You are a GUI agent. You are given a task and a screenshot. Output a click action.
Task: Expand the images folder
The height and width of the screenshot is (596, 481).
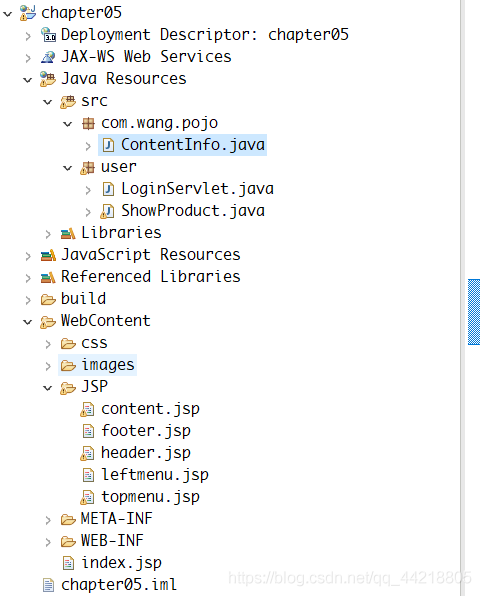48,366
